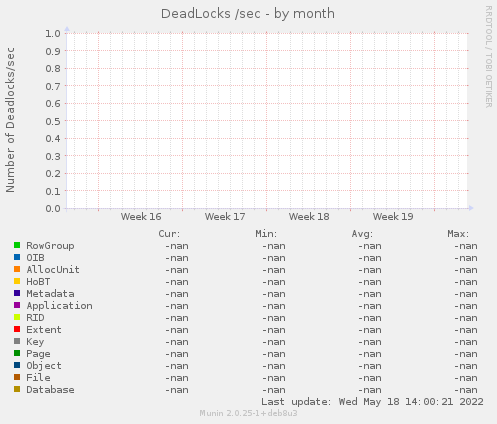Select the Object legend label
The image size is (497, 424).
44,366
